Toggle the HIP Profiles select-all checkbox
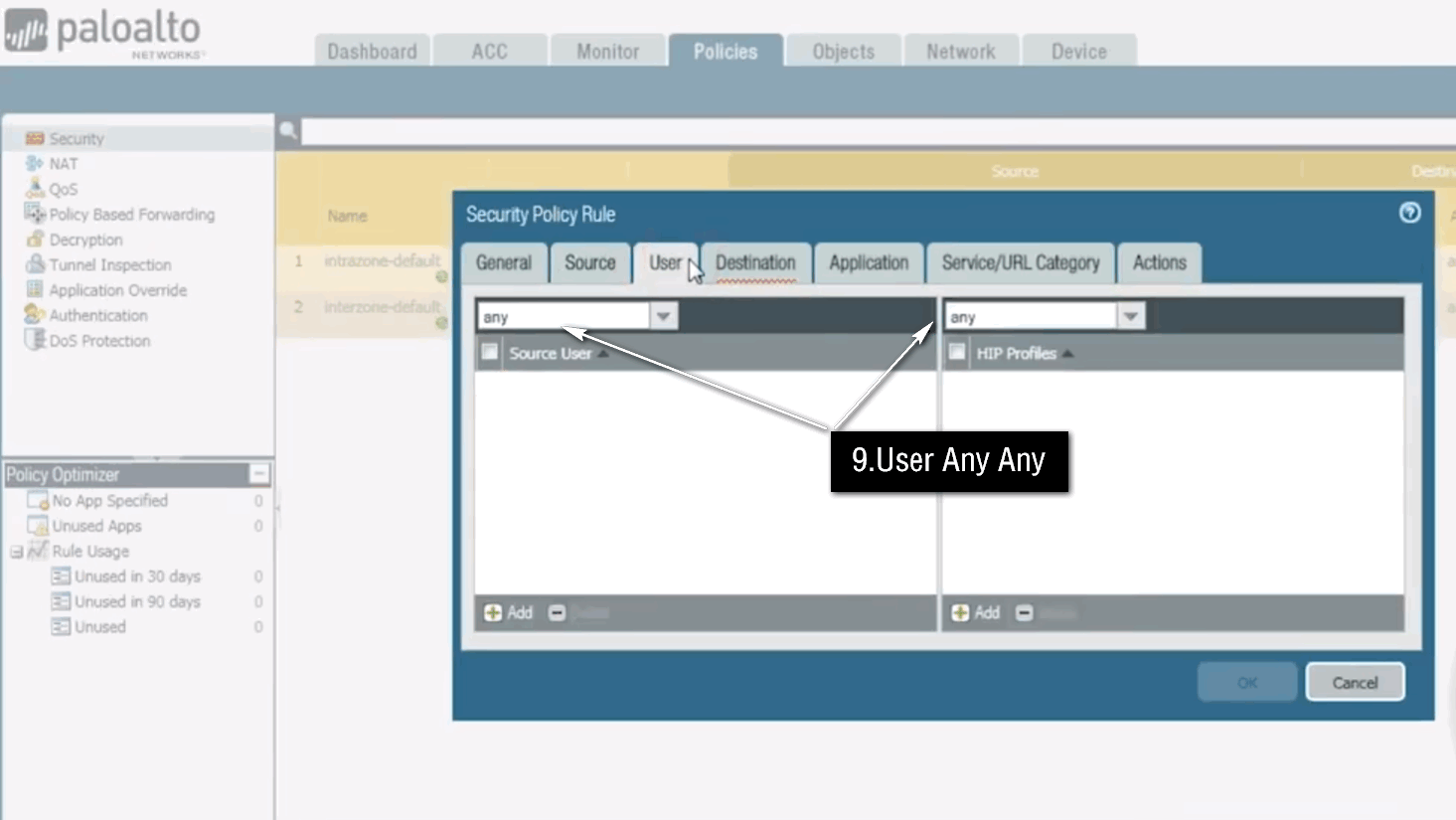1456x820 pixels. tap(956, 352)
